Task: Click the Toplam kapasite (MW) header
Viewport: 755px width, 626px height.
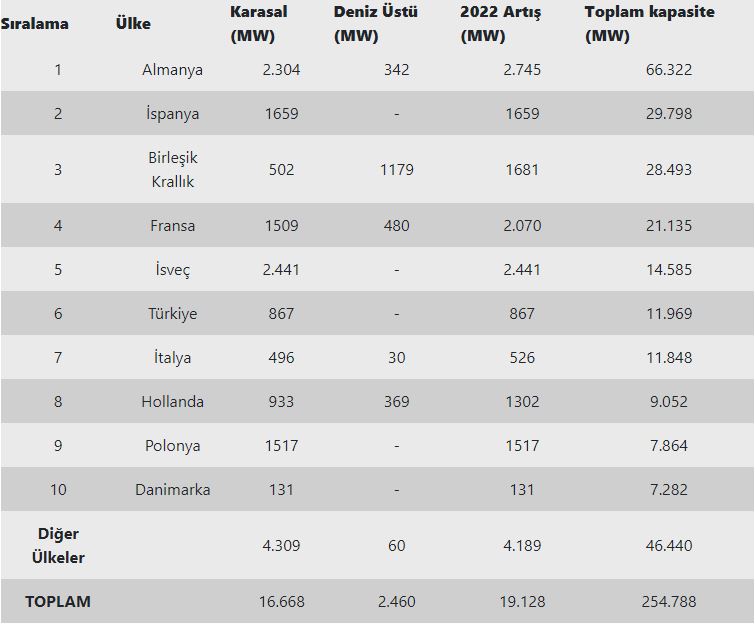Action: pos(650,24)
